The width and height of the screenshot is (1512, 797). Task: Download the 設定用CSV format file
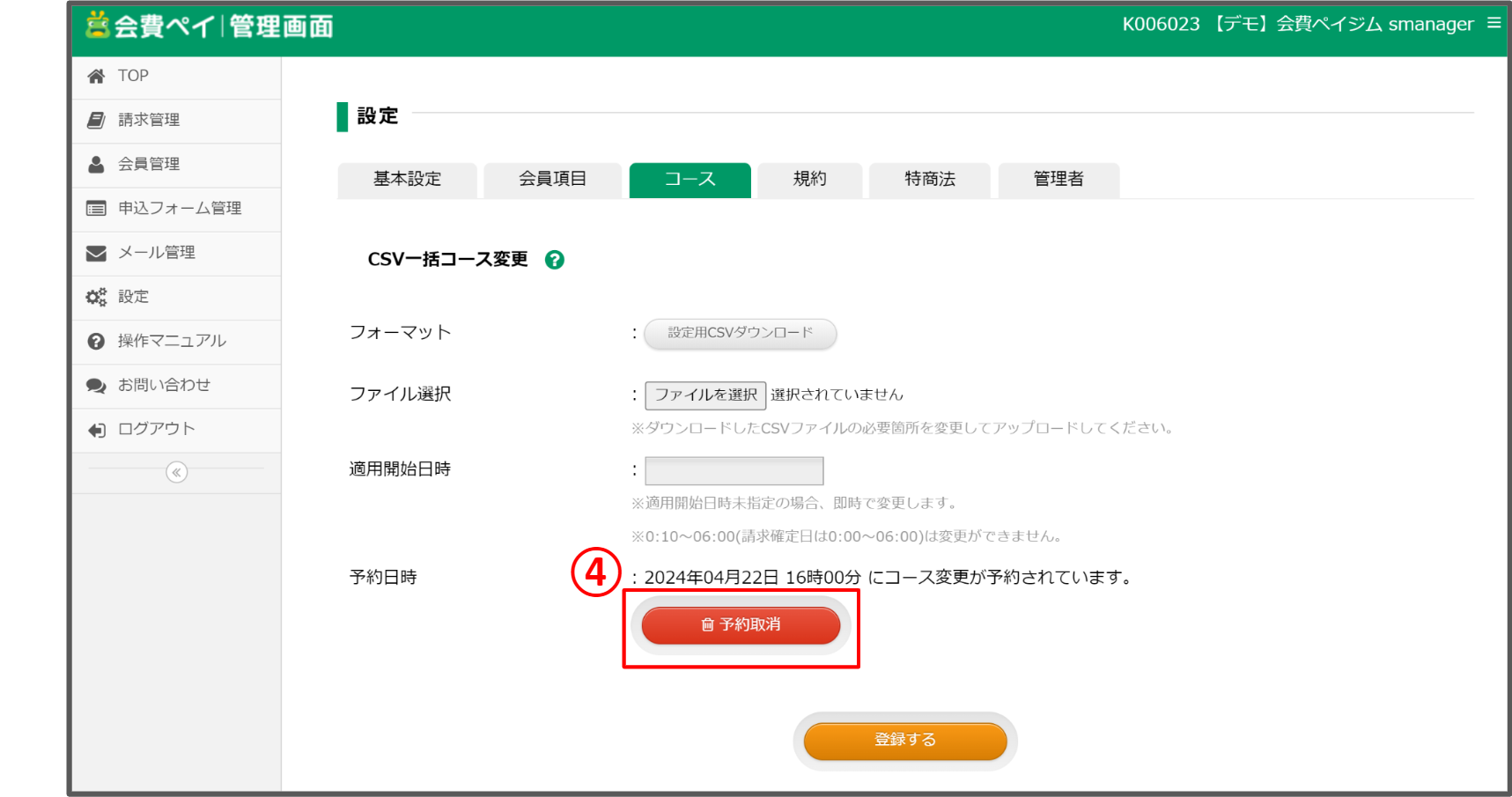click(740, 334)
